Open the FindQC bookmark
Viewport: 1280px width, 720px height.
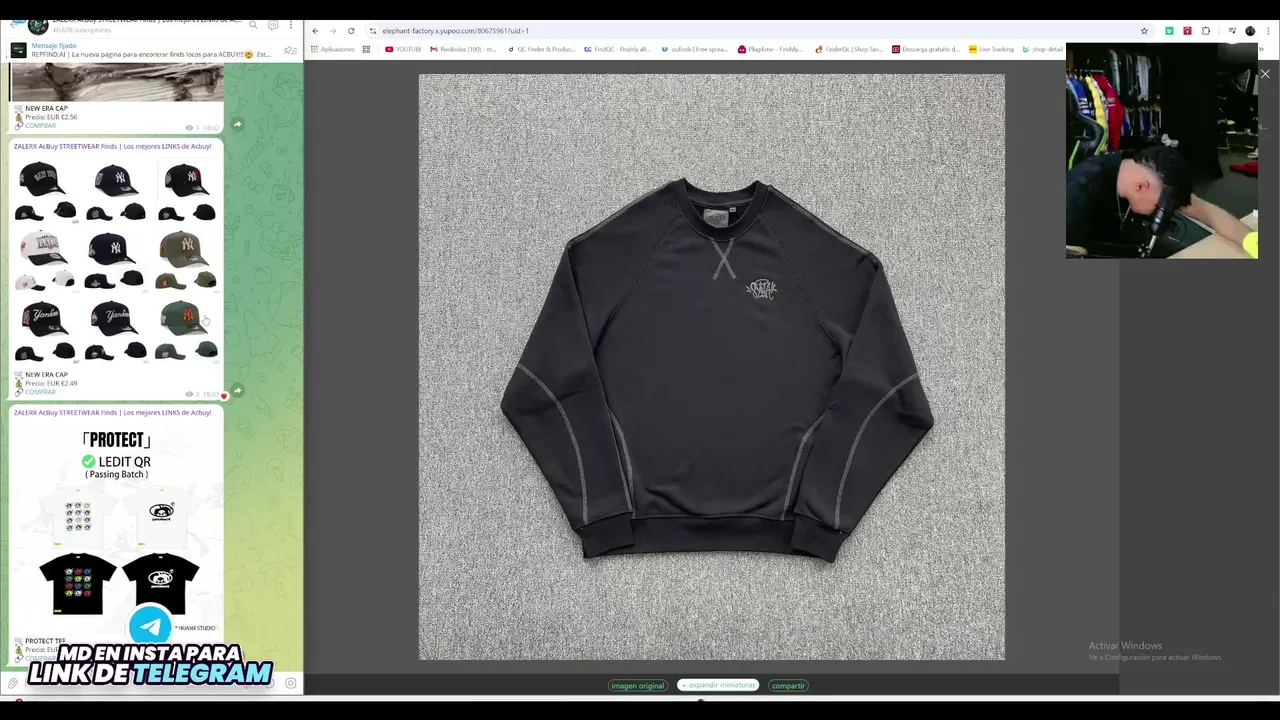click(617, 49)
